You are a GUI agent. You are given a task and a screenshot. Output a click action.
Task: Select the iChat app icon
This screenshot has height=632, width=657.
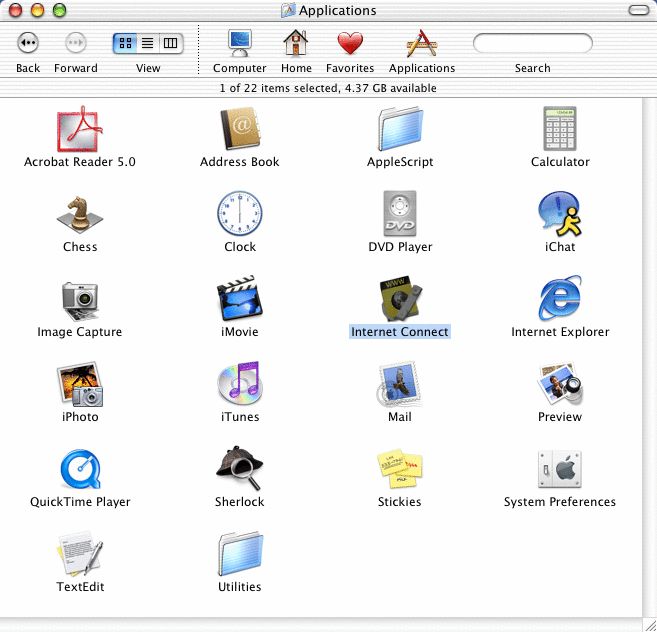coord(560,214)
